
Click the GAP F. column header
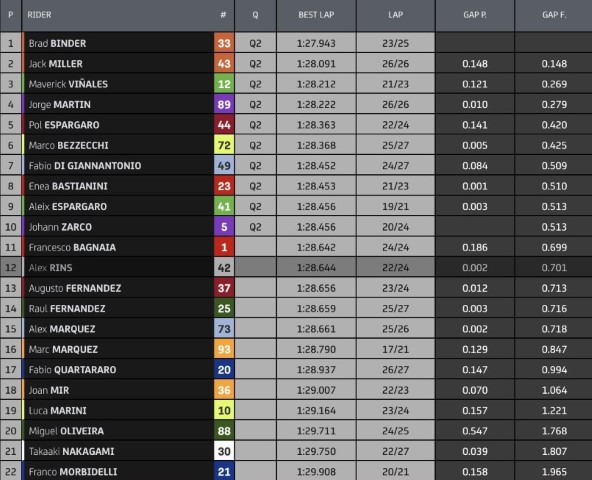[553, 15]
